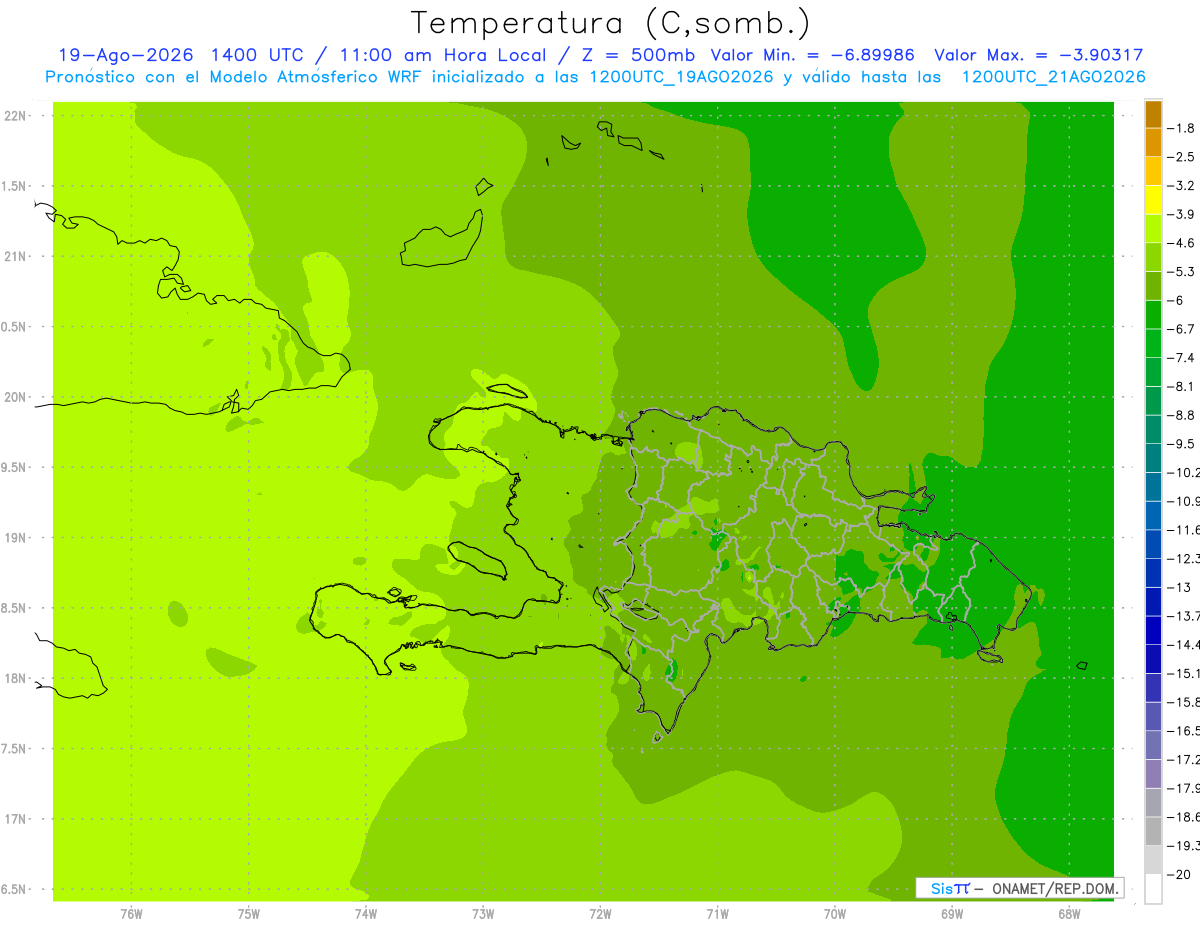The width and height of the screenshot is (1200, 927).
Task: Click the '21N' latitude label
Action: coord(16,257)
